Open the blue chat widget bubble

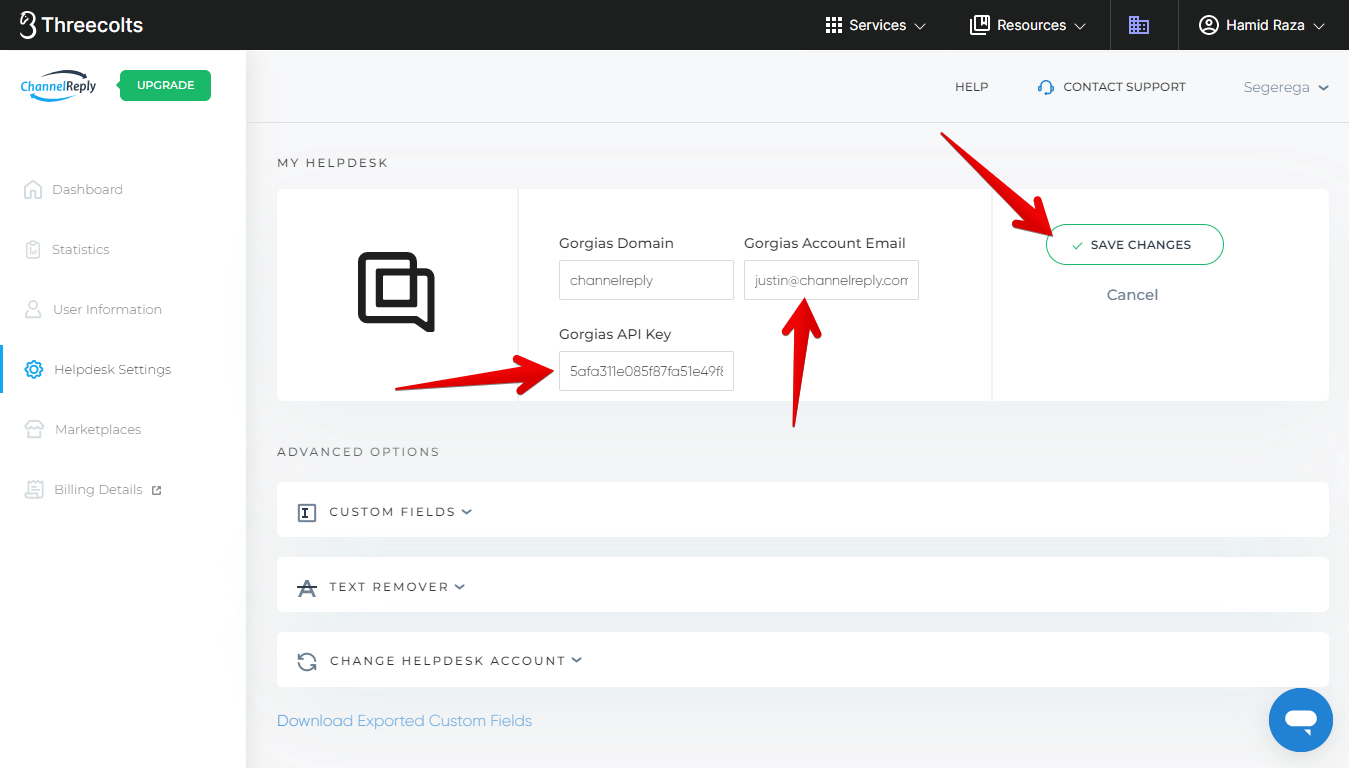coord(1300,720)
